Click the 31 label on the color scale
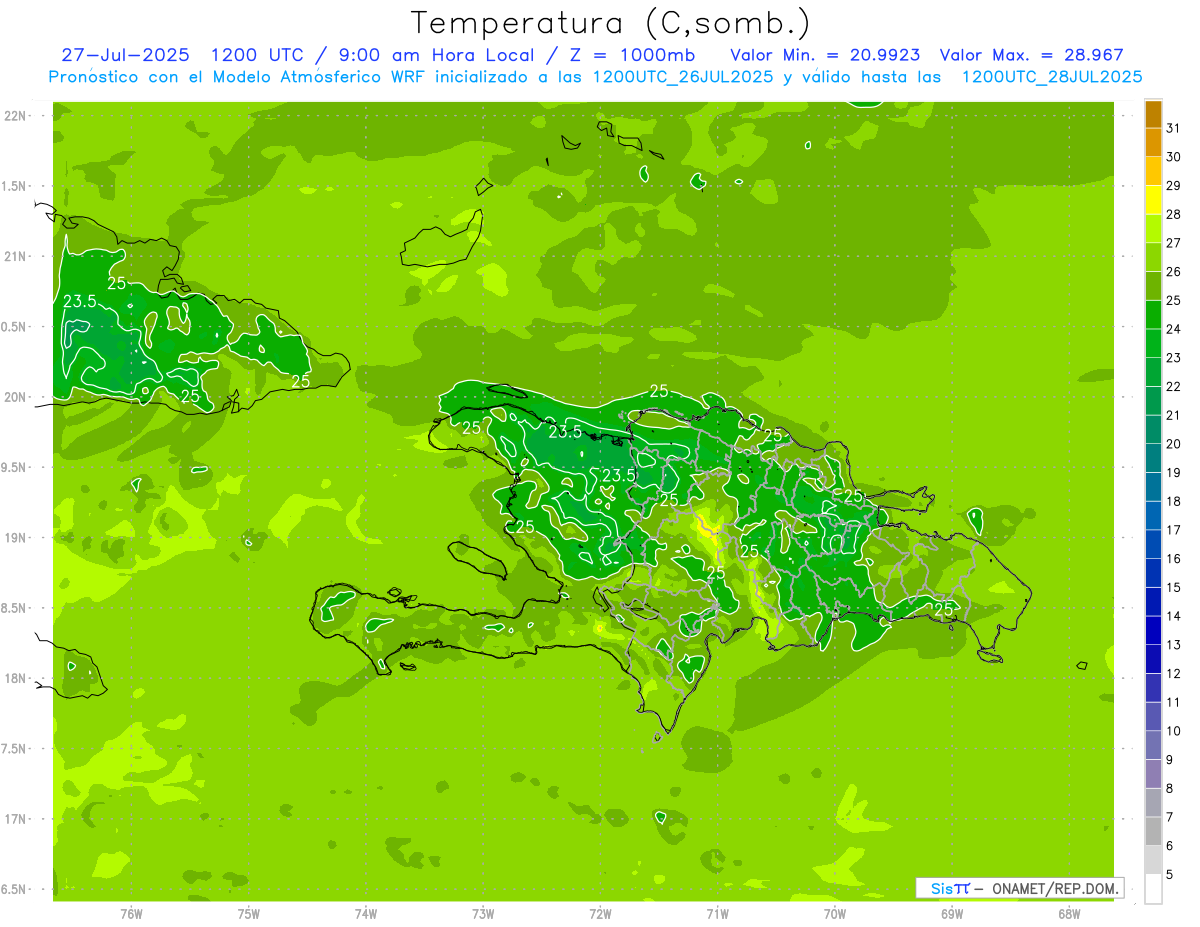 pos(1174,128)
